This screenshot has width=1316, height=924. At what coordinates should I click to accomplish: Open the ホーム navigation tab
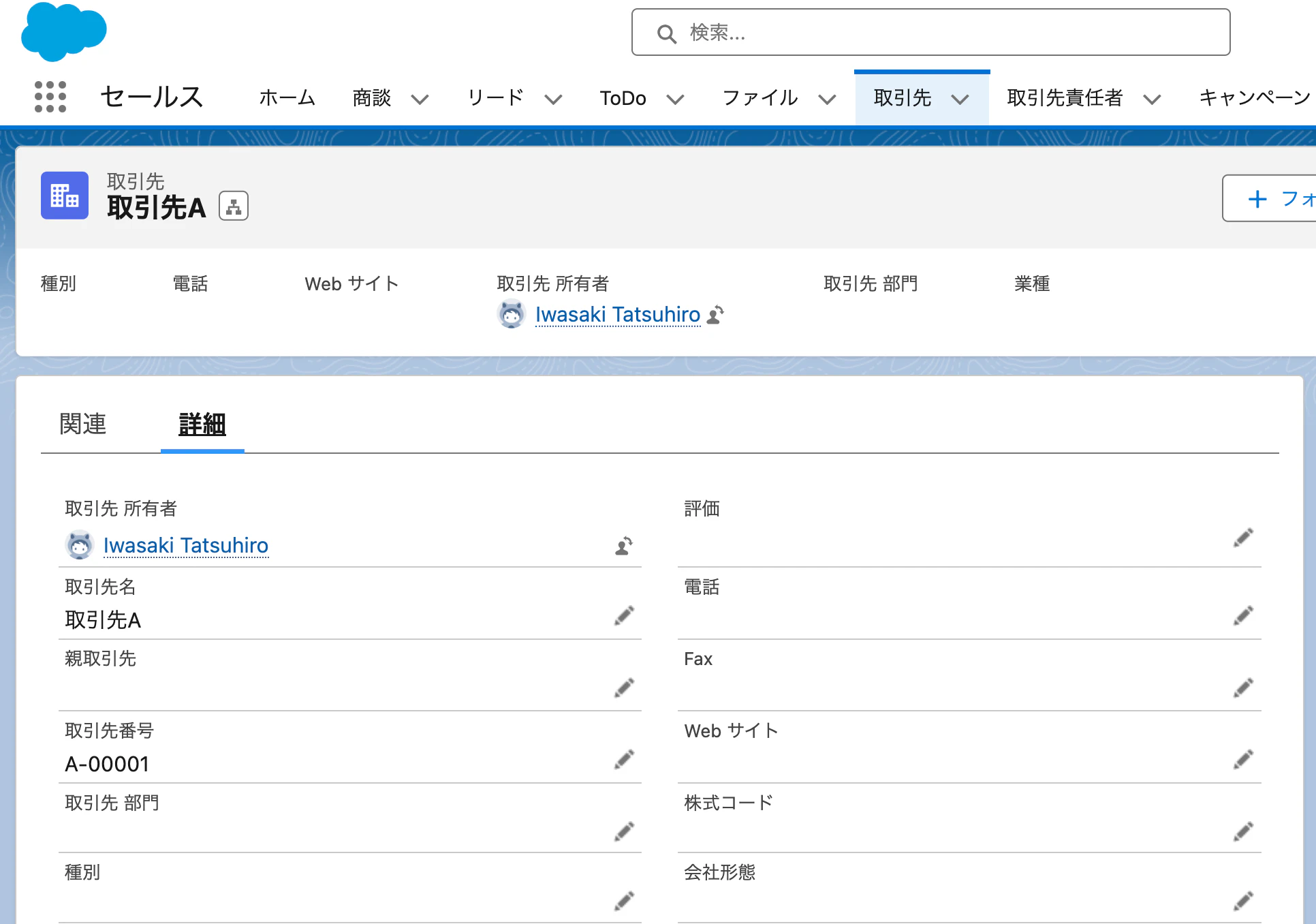click(287, 98)
